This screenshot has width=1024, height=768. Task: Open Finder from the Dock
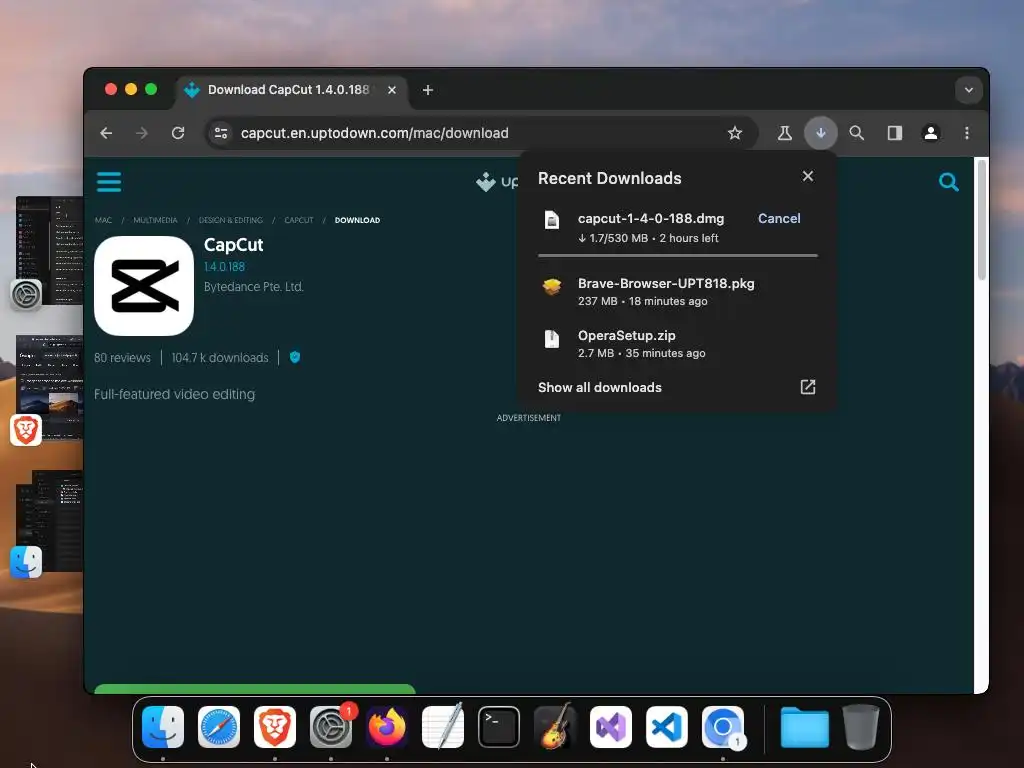click(163, 727)
